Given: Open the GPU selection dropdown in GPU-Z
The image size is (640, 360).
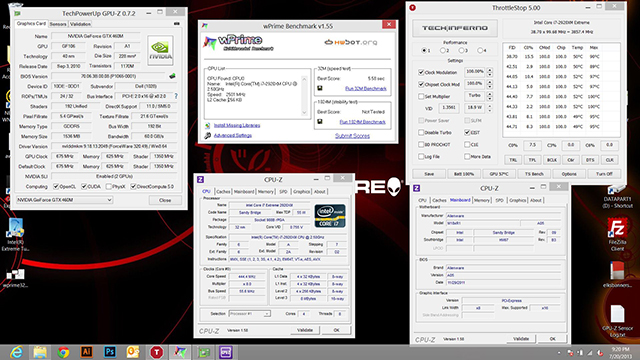Looking at the screenshot, I should 64,200.
